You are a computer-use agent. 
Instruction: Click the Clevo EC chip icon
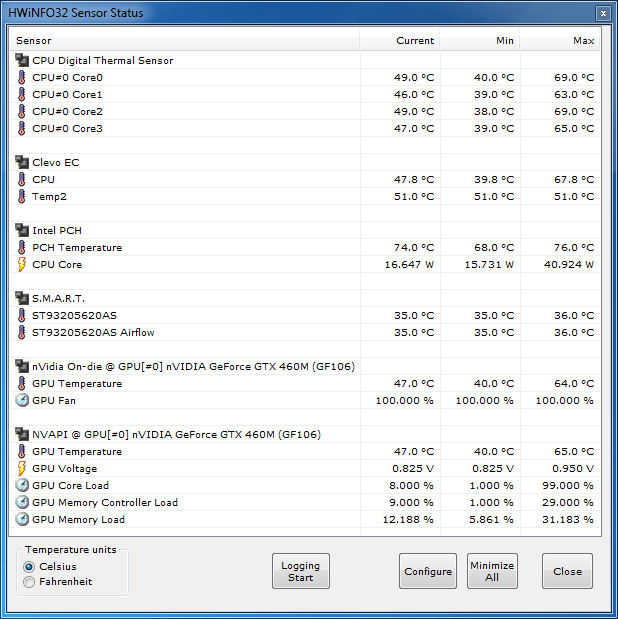22,162
